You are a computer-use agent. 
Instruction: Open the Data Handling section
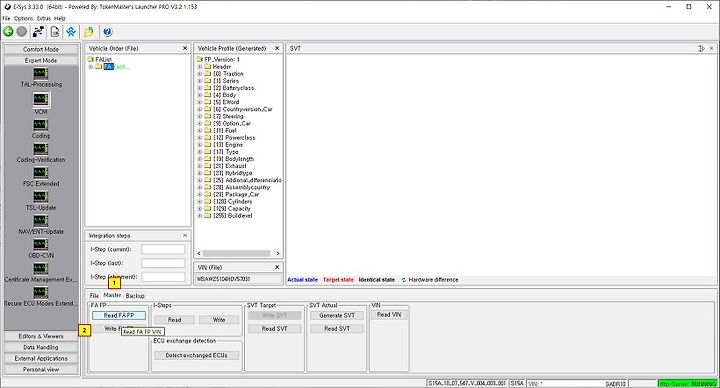pyautogui.click(x=41, y=347)
